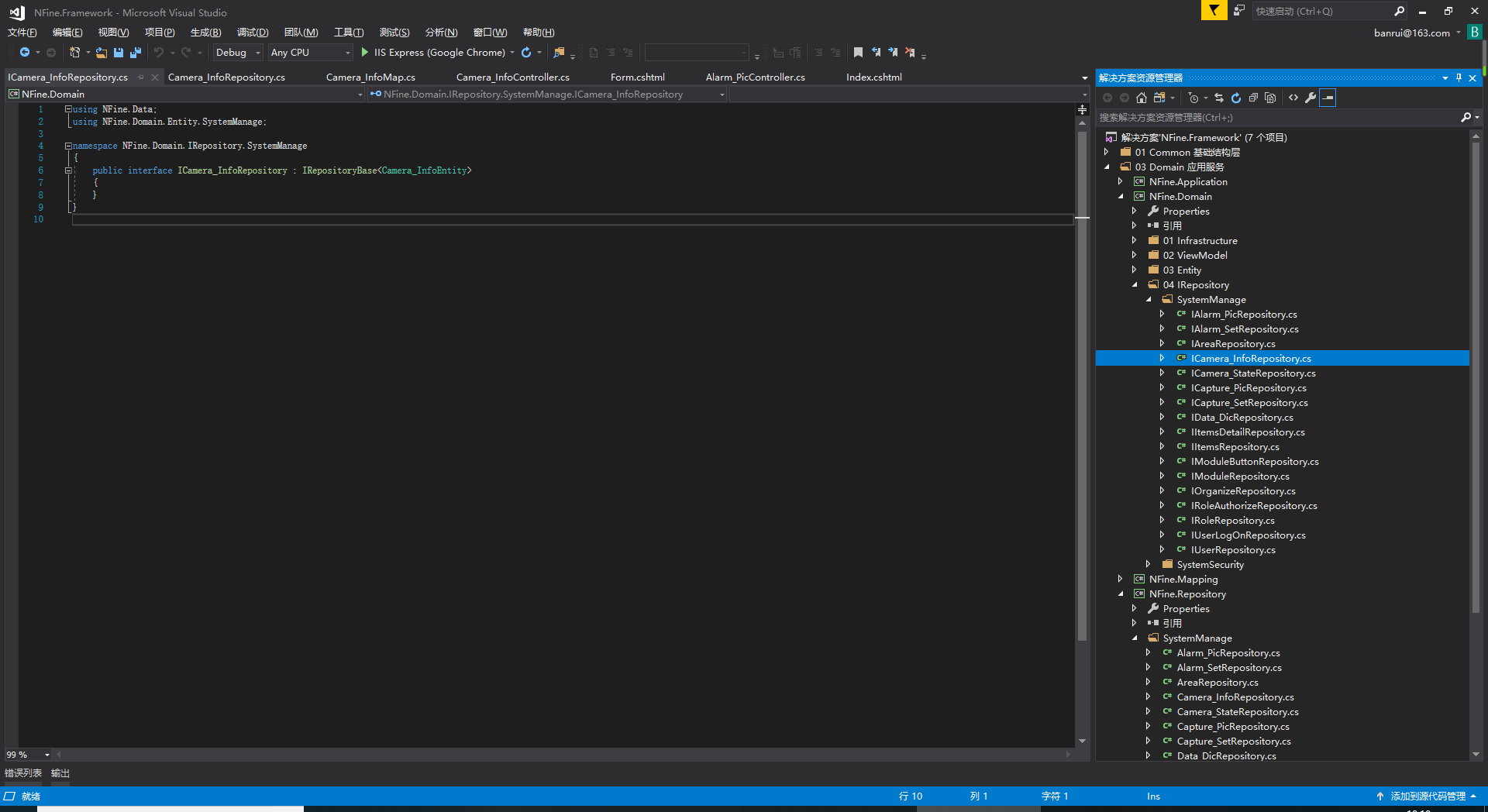Toggle a bookmark with the bookmark icon
Screen dimensions: 1488x812
pos(858,52)
